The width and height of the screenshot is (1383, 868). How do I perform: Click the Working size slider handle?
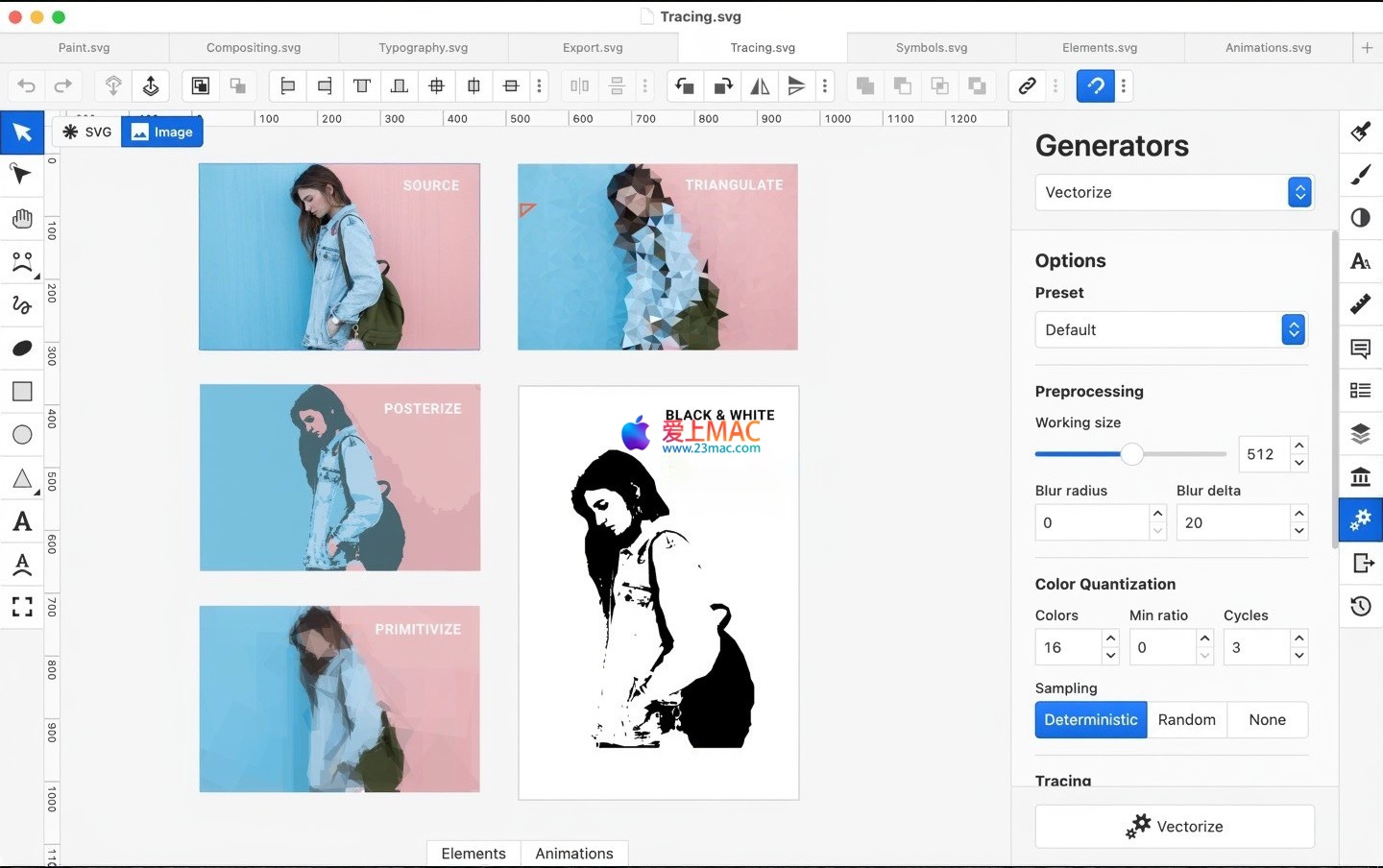(1132, 454)
